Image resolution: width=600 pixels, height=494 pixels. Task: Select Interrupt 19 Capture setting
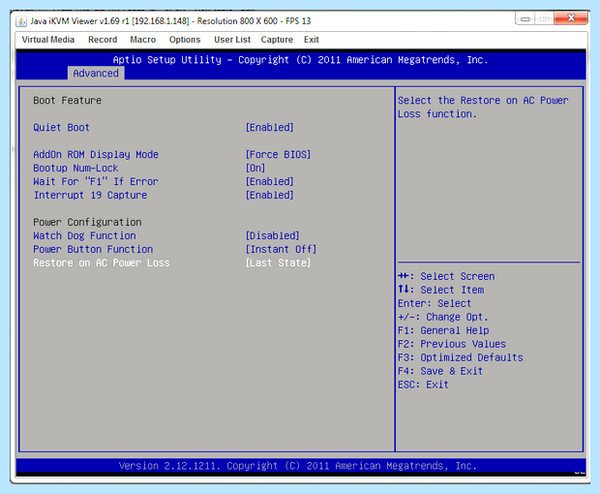pyautogui.click(x=90, y=195)
